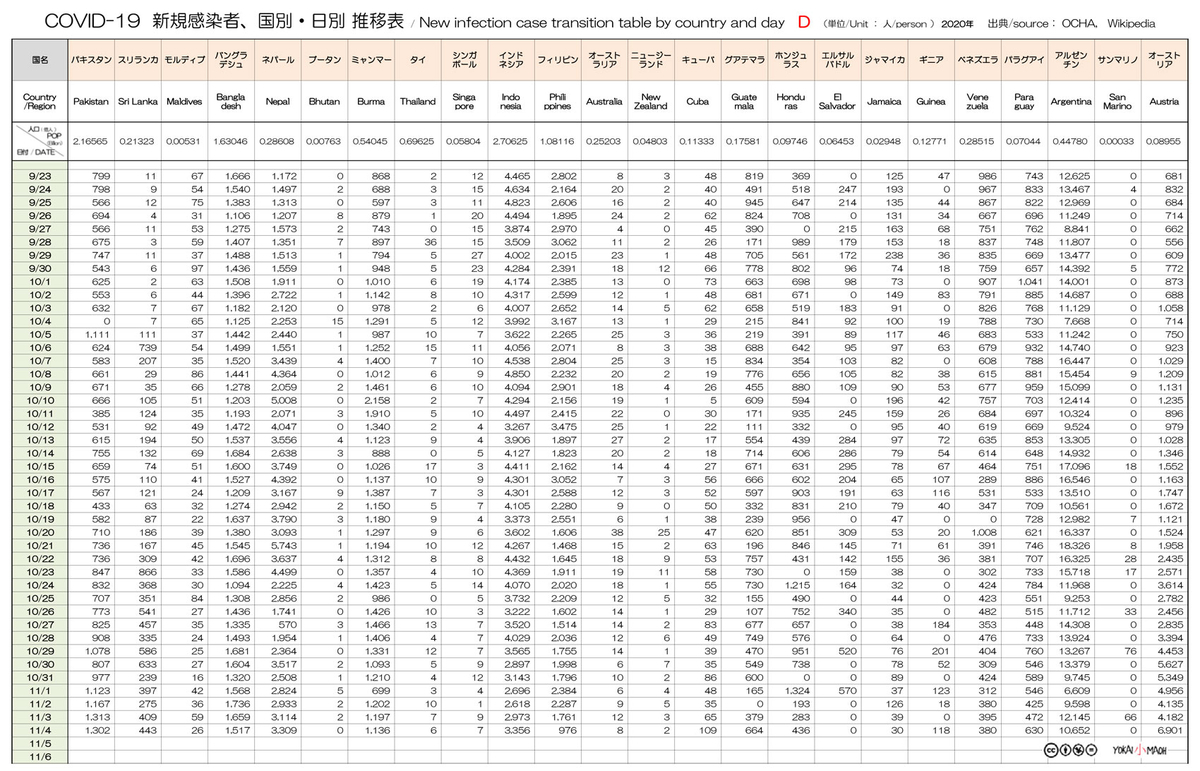
Task: Click the 'El Salvador' country header
Action: pos(837,102)
